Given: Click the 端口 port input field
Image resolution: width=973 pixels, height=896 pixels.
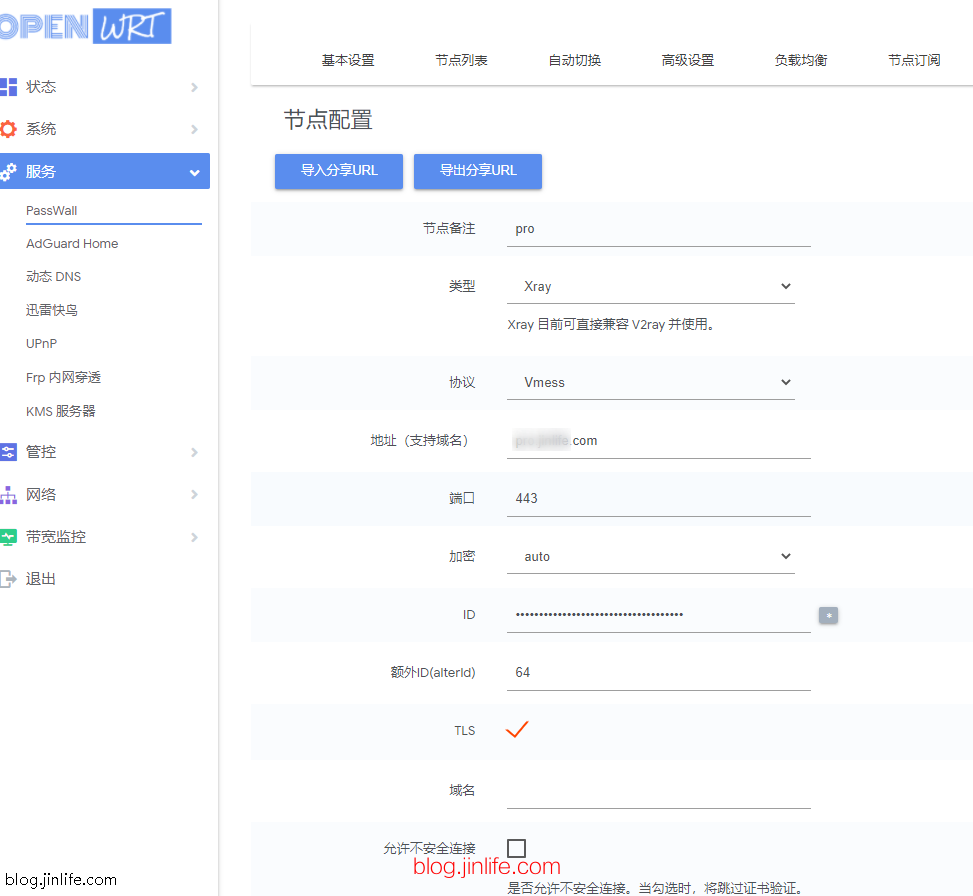Looking at the screenshot, I should [658, 499].
